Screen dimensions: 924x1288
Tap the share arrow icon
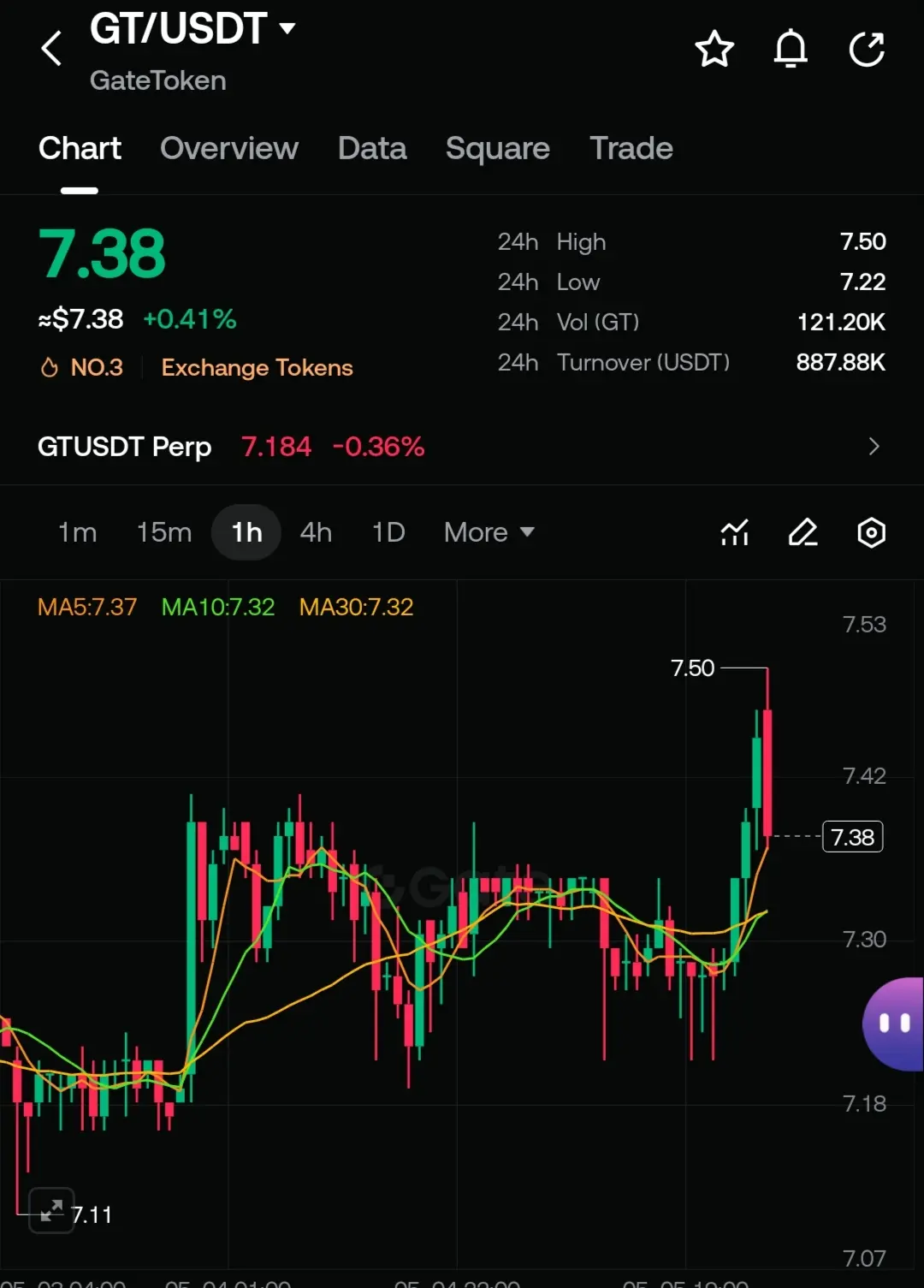pos(867,49)
